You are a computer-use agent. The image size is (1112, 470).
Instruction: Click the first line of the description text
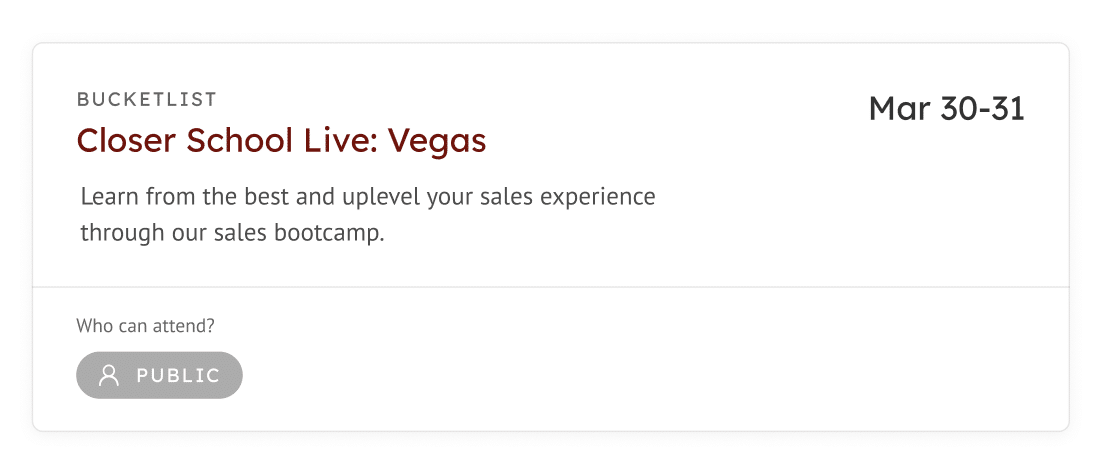click(x=368, y=196)
